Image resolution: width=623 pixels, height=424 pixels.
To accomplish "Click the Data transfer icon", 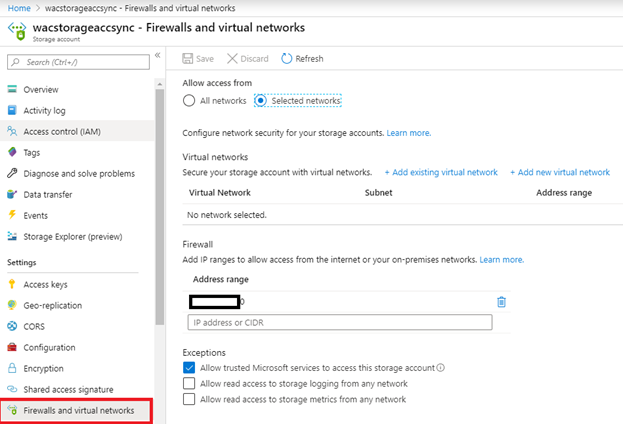I will click(12, 194).
